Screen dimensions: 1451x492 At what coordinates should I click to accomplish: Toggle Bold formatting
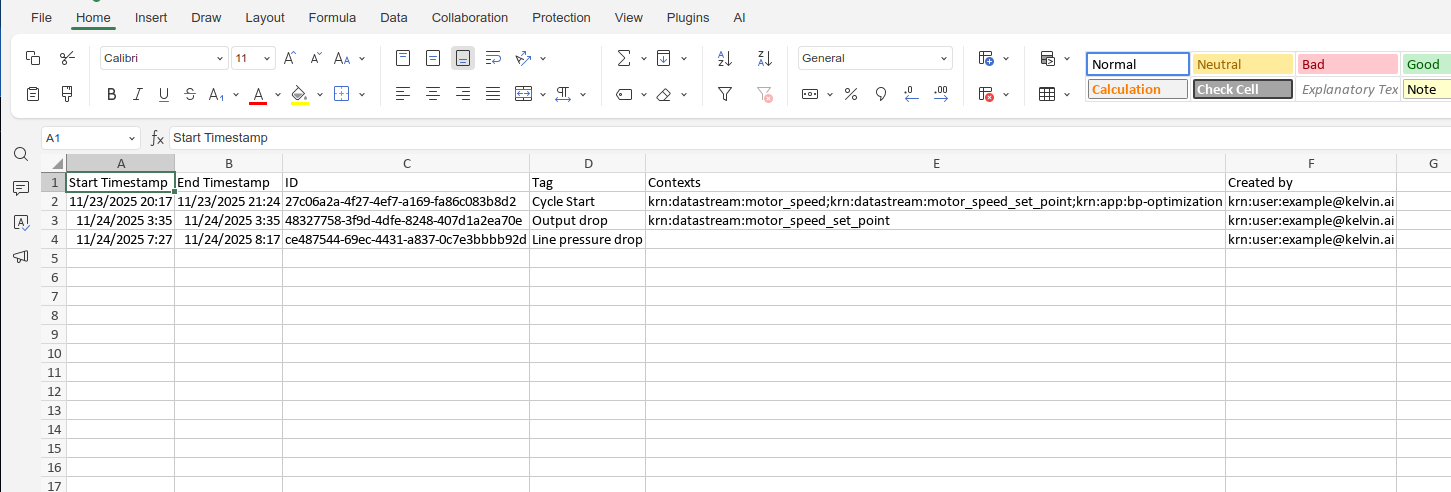pyautogui.click(x=111, y=94)
